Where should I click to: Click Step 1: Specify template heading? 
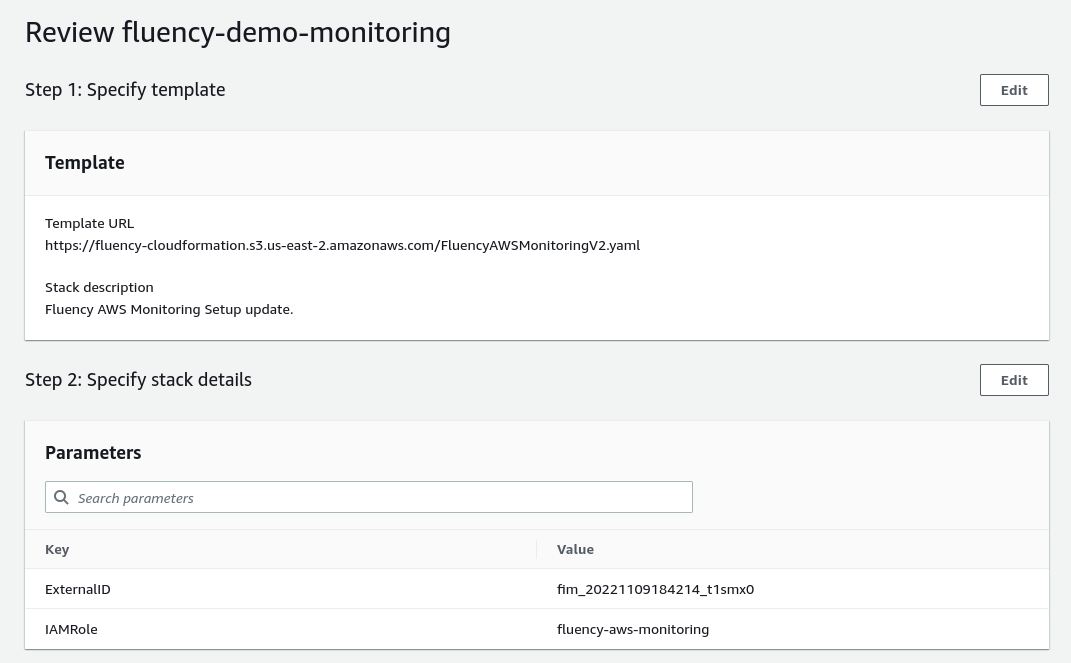coord(125,90)
